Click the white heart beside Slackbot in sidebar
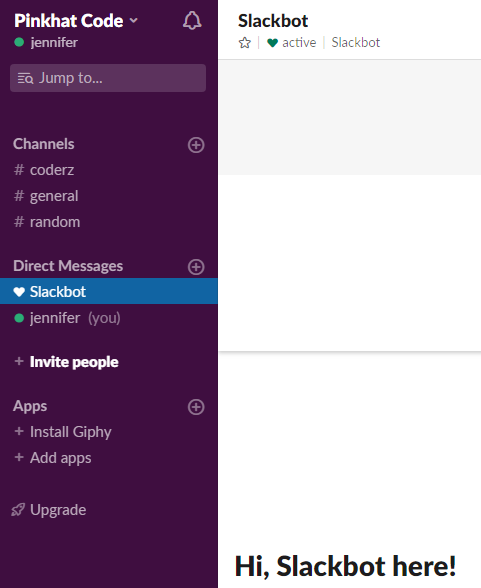The width and height of the screenshot is (481, 588). pos(19,292)
